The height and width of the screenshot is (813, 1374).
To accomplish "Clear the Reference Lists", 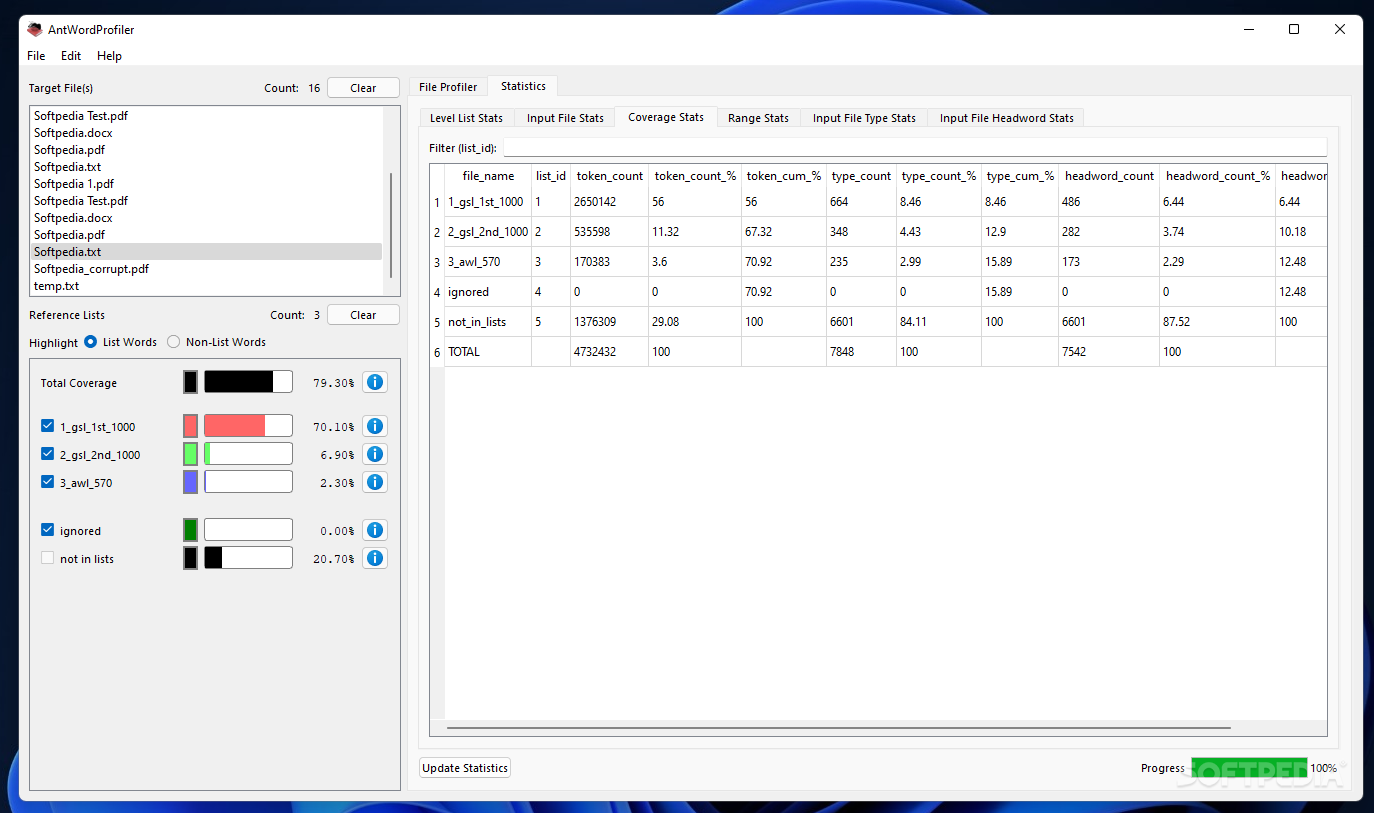I will [363, 315].
